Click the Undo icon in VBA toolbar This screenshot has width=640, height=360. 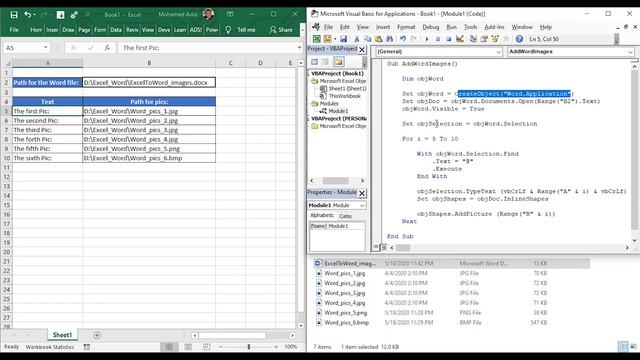403,39
